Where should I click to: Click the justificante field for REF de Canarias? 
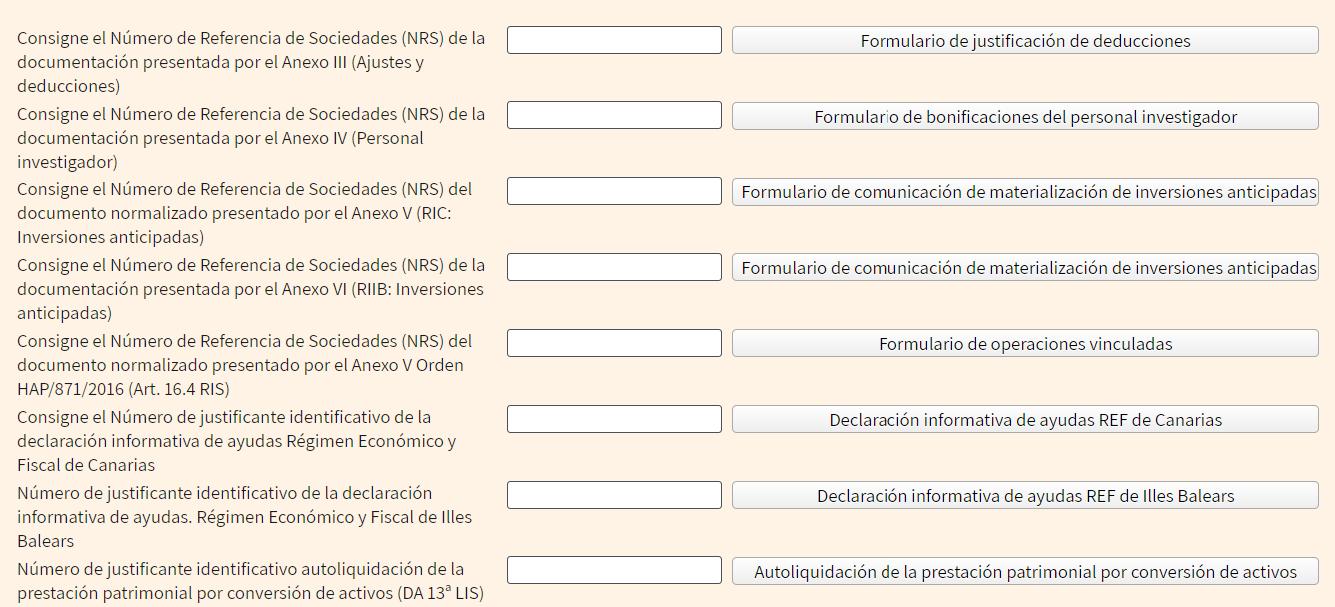tap(614, 419)
